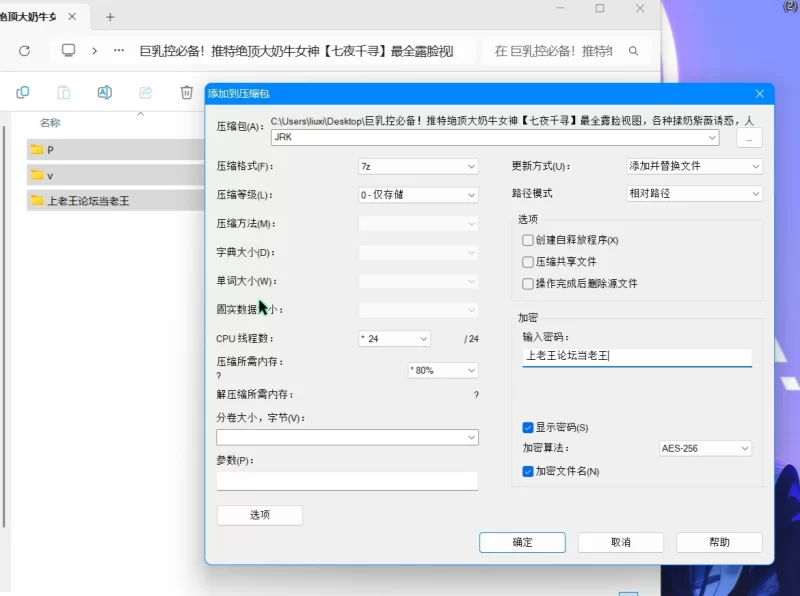Open the 压缩格式 7z dropdown

[x=418, y=166]
